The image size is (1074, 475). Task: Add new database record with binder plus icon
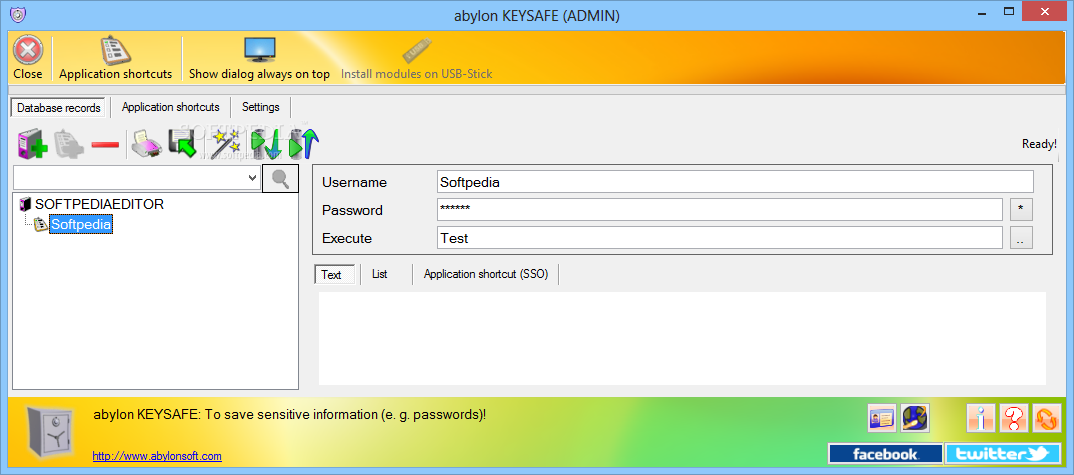[32, 144]
